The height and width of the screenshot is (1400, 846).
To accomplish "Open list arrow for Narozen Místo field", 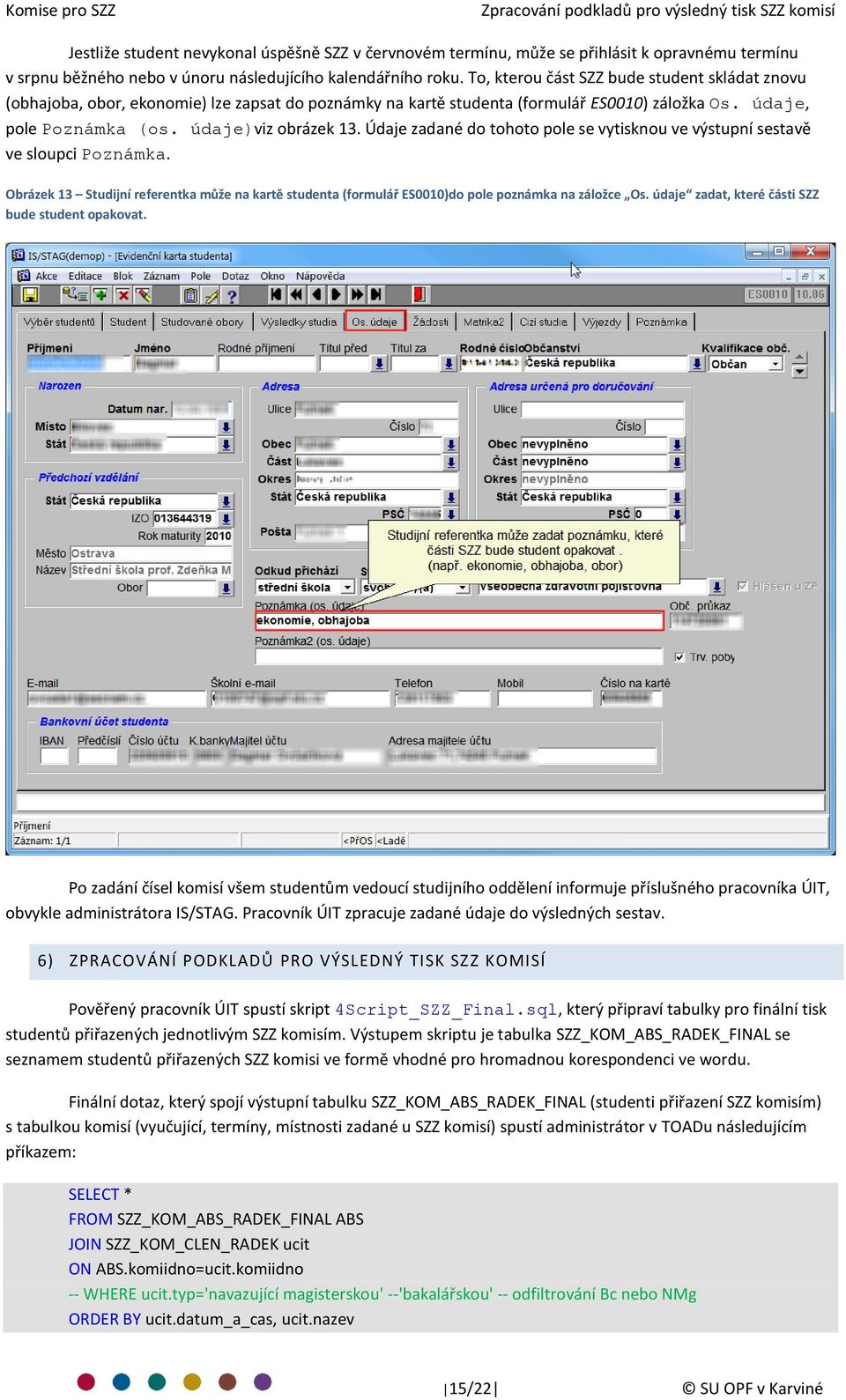I will click(226, 426).
